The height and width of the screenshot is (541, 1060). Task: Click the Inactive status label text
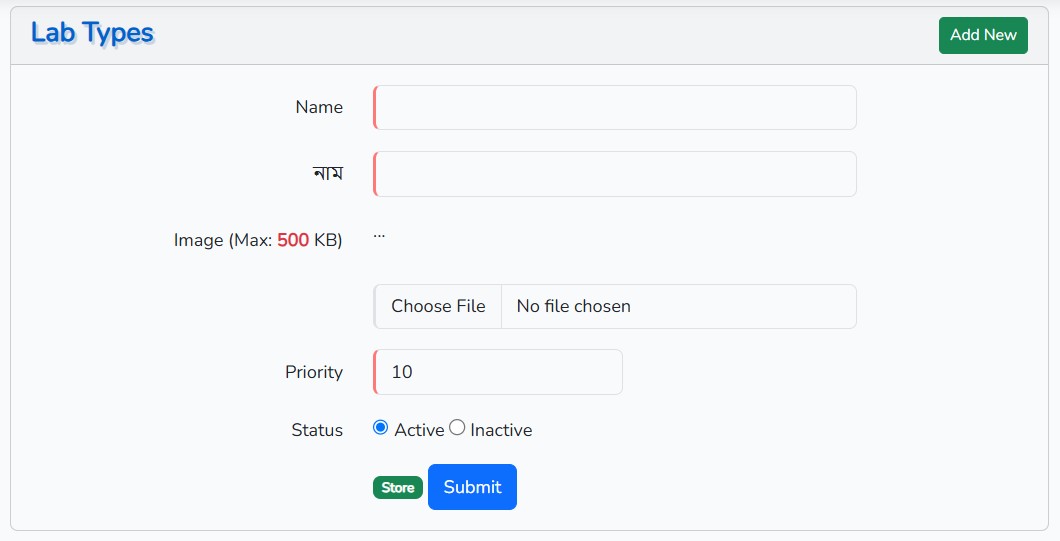(501, 430)
